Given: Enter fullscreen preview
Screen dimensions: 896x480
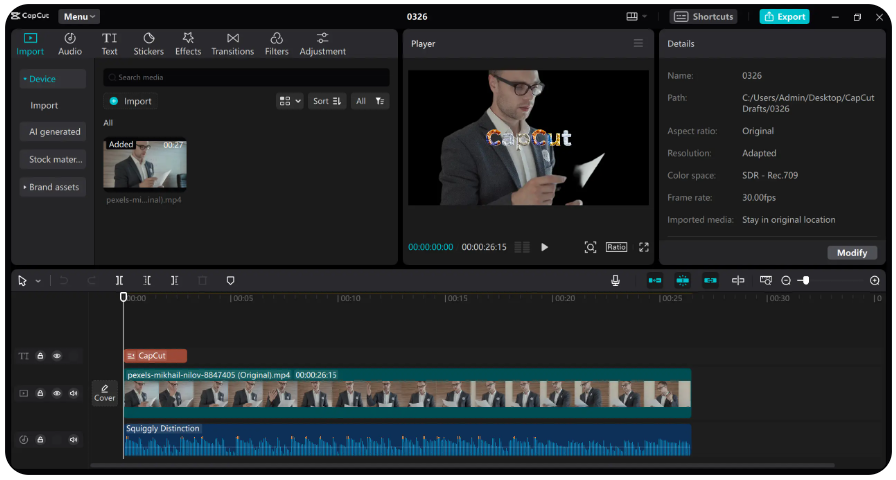Looking at the screenshot, I should pyautogui.click(x=644, y=247).
